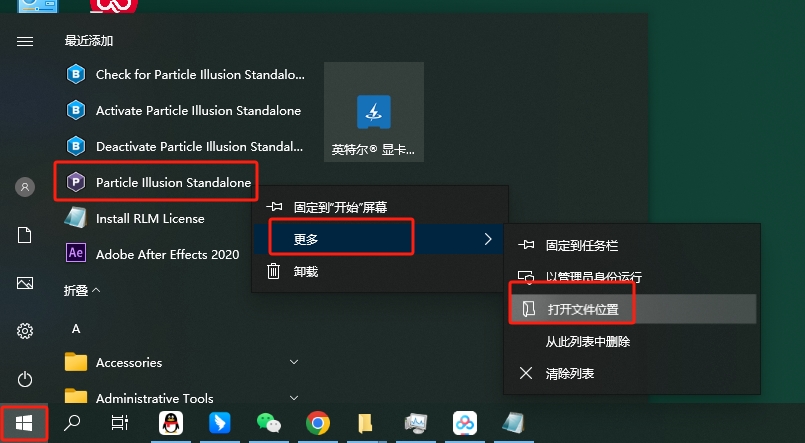Open the yellow folder taskbar icon
This screenshot has height=443, width=805.
pyautogui.click(x=365, y=423)
